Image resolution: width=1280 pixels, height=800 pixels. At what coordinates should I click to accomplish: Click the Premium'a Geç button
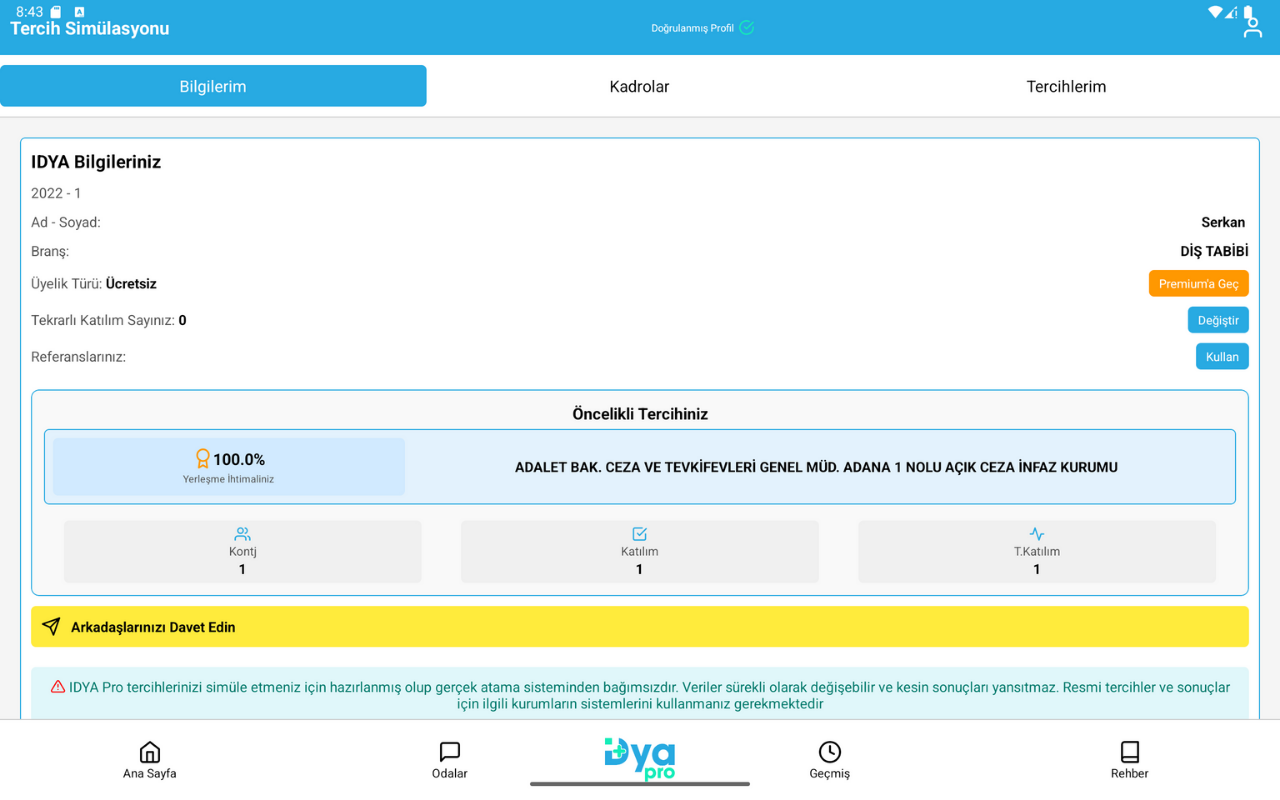pyautogui.click(x=1198, y=284)
